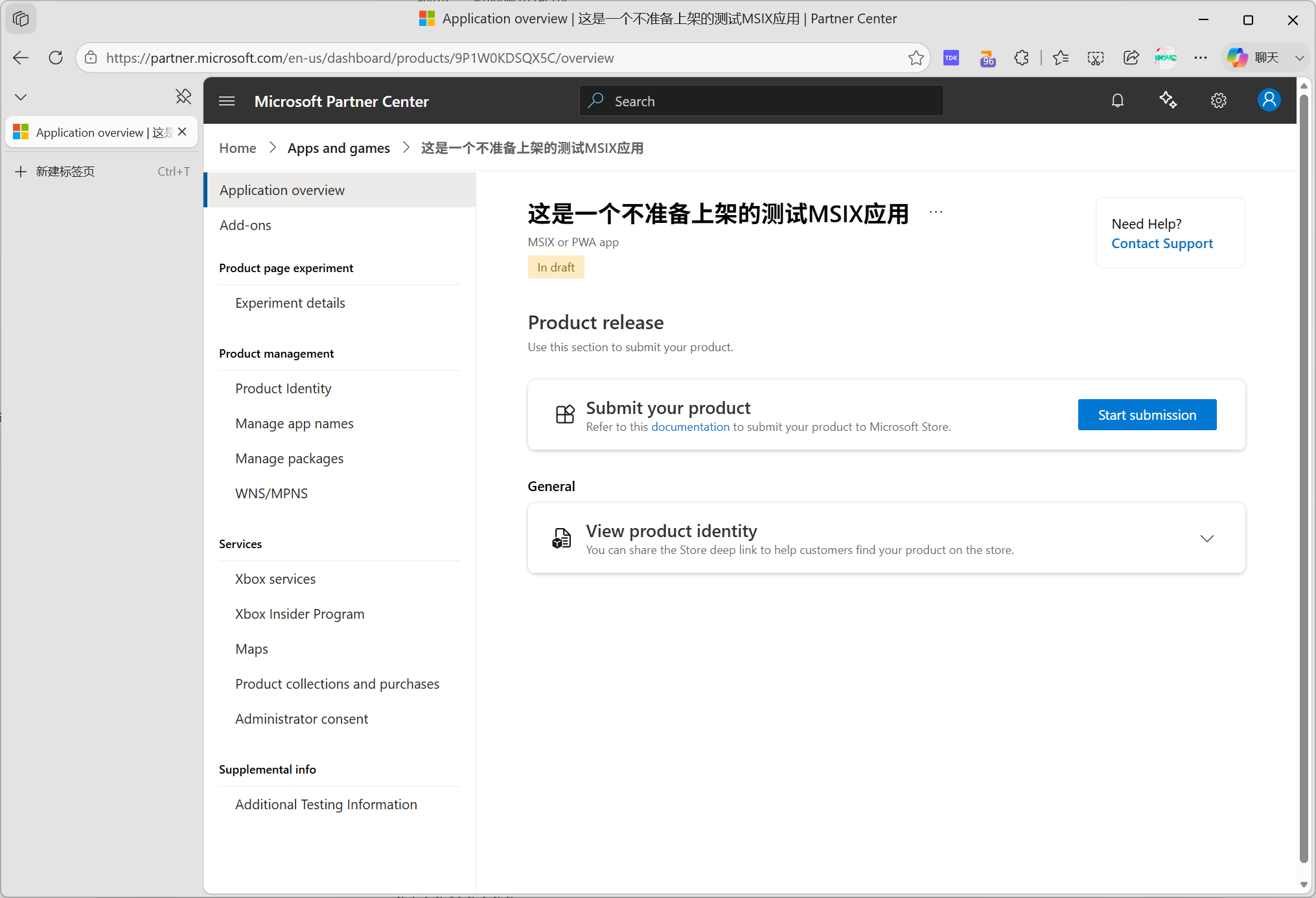This screenshot has width=1316, height=898.
Task: Close the Application overview tab
Action: click(183, 132)
